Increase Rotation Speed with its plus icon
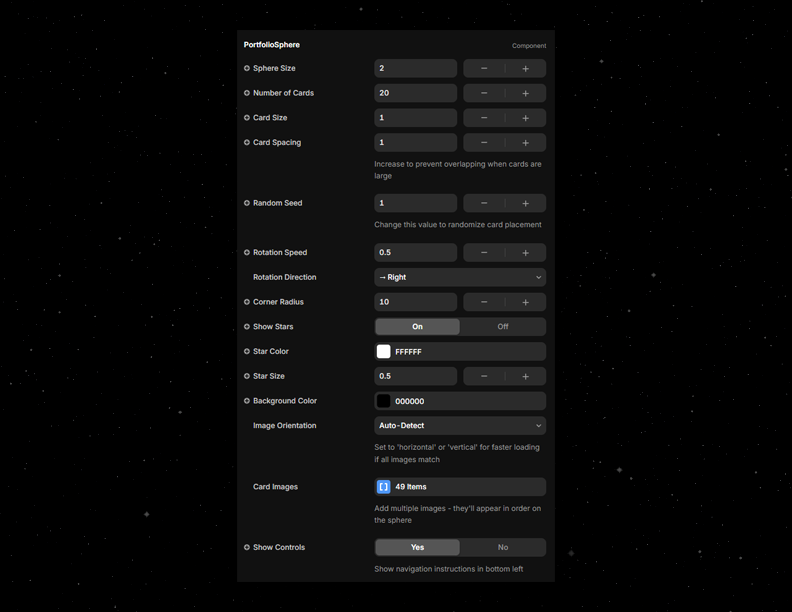The width and height of the screenshot is (792, 612). (525, 253)
